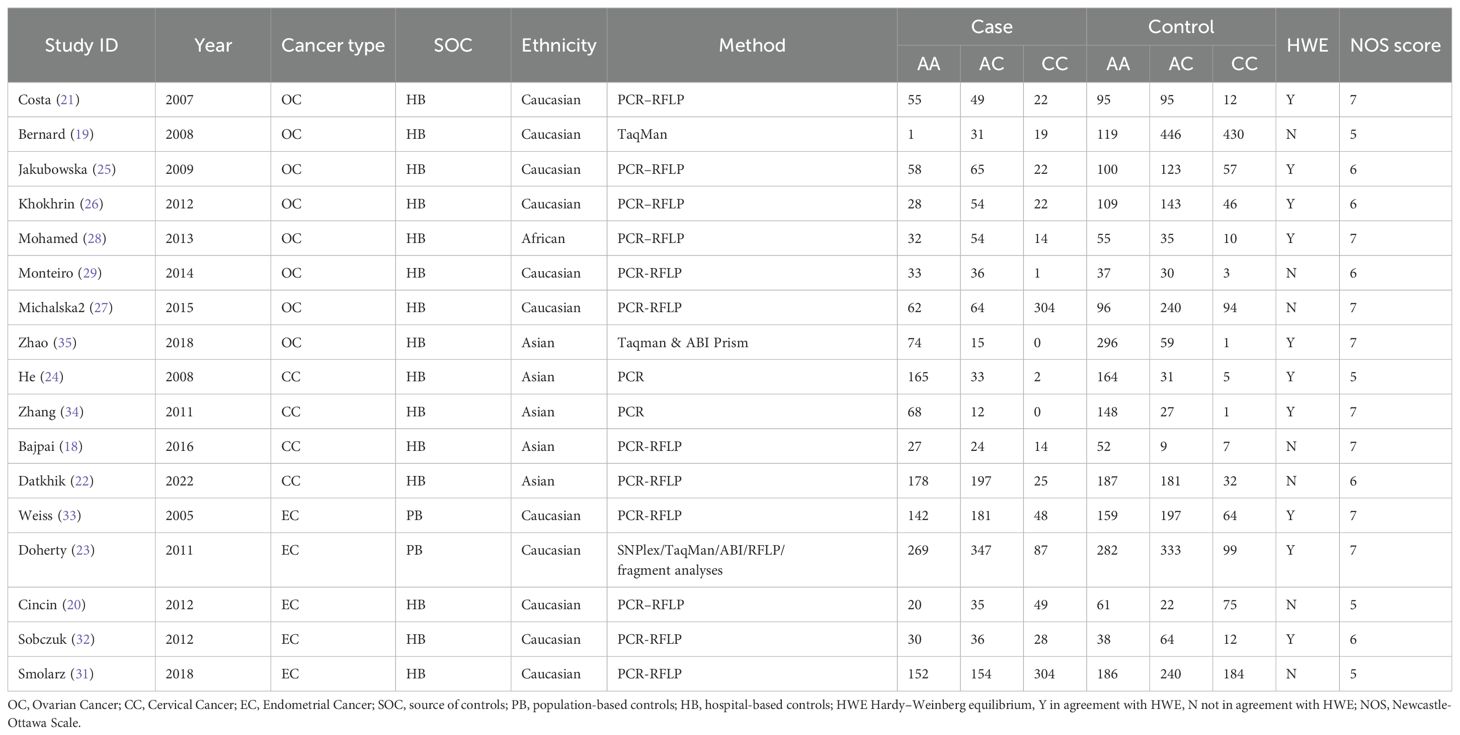Click the Ethnicity column header

(x=558, y=45)
